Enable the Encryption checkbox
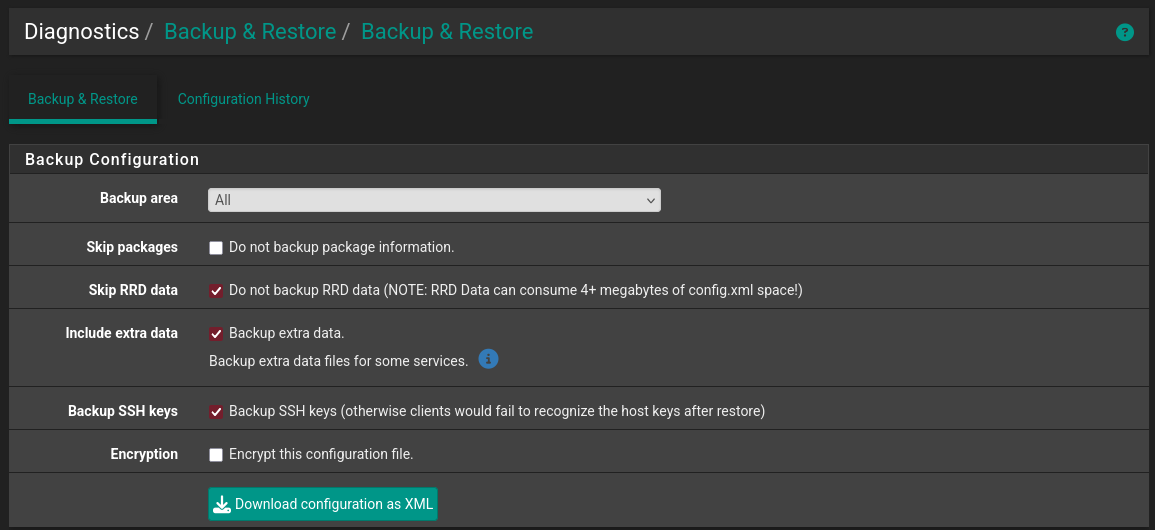 [216, 454]
